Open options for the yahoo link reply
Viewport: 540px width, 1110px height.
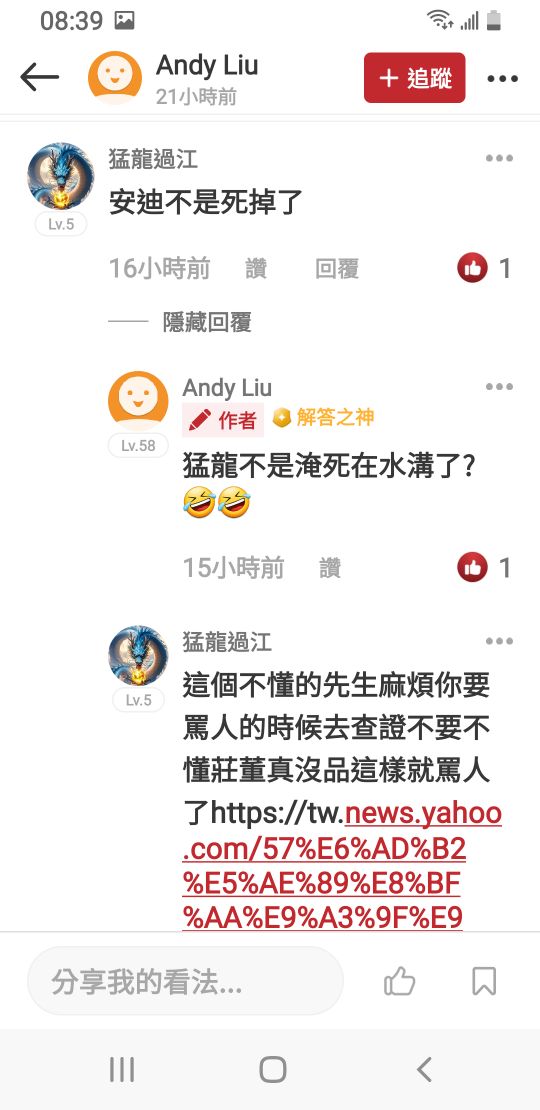tap(499, 641)
